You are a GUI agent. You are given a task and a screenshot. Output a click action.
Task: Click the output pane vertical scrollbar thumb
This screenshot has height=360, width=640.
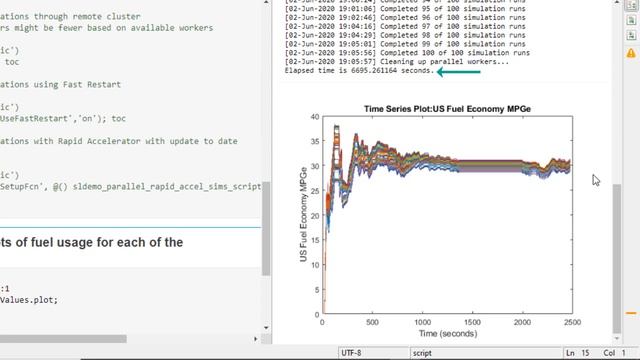click(x=617, y=258)
